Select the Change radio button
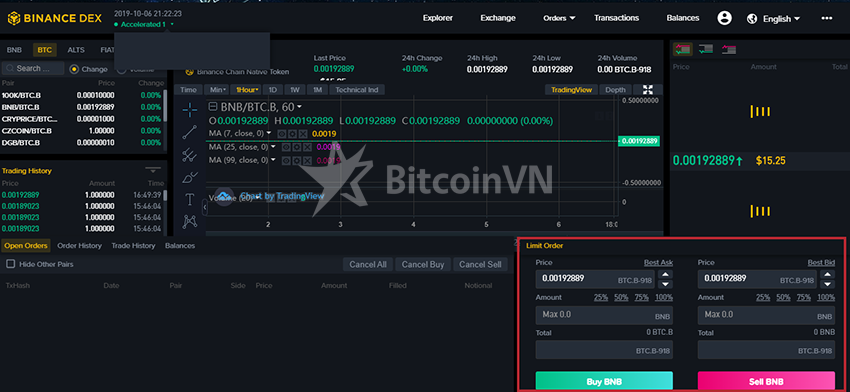850x392 pixels. tap(74, 69)
